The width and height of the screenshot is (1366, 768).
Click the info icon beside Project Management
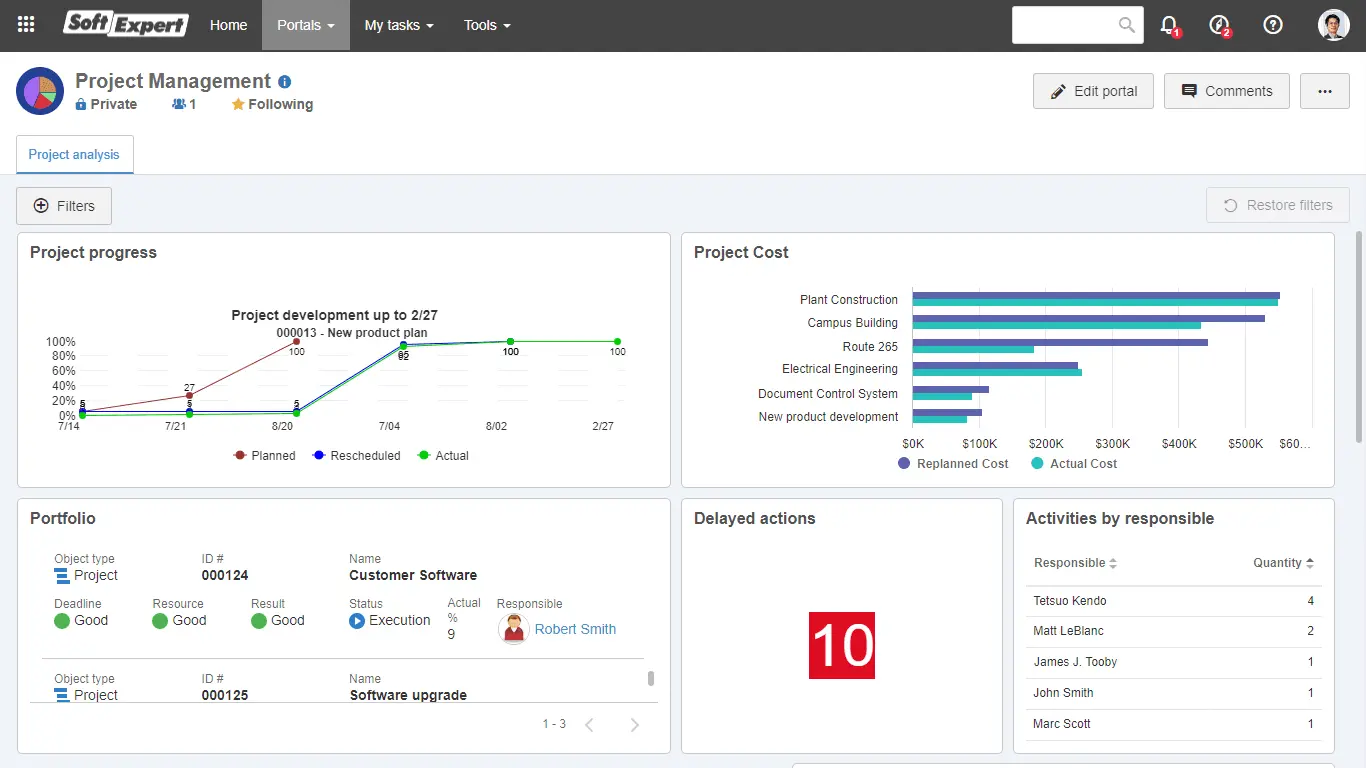click(285, 82)
